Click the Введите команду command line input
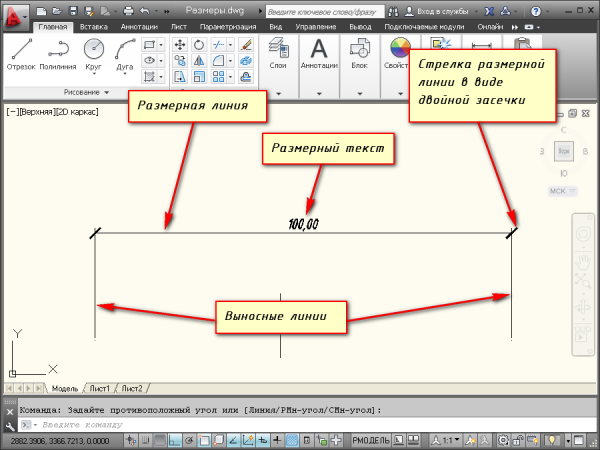 click(x=308, y=425)
